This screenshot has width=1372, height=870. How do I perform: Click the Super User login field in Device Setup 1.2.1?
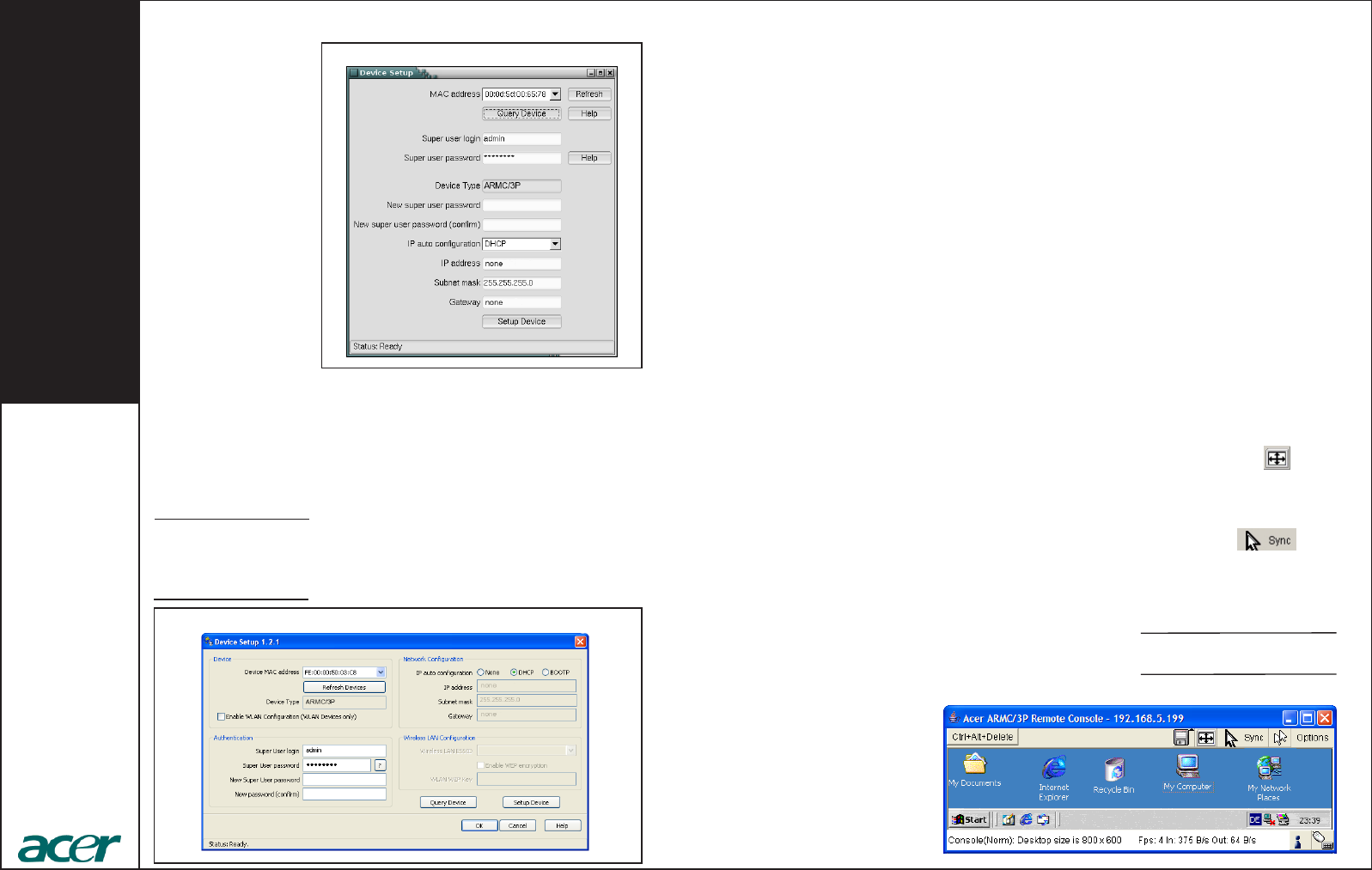pyautogui.click(x=345, y=751)
